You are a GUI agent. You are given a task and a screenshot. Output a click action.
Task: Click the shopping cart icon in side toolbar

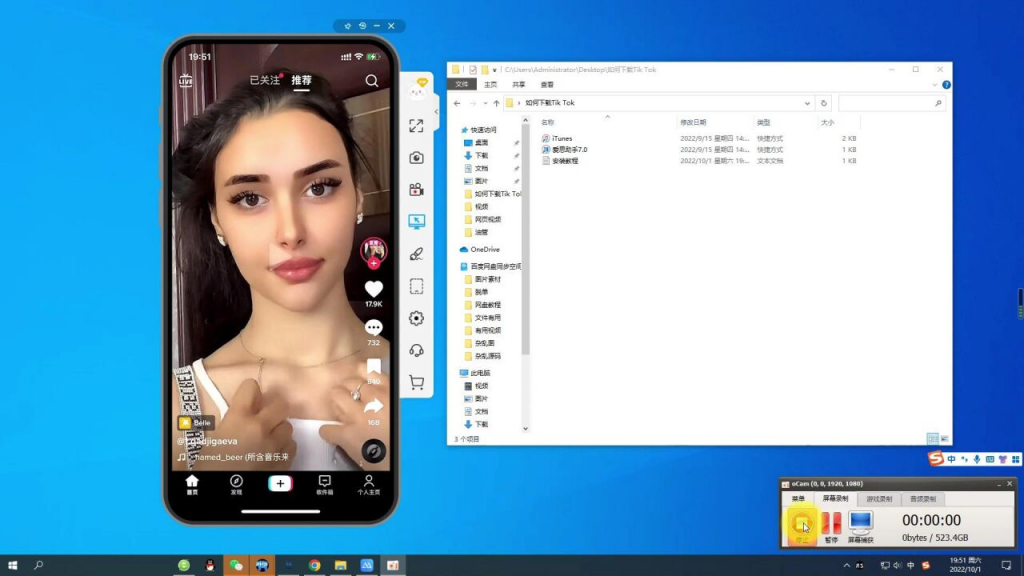tap(417, 382)
